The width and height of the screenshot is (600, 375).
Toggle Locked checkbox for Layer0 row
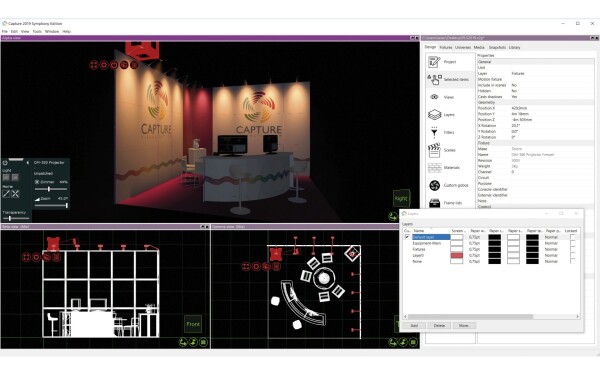coord(572,255)
